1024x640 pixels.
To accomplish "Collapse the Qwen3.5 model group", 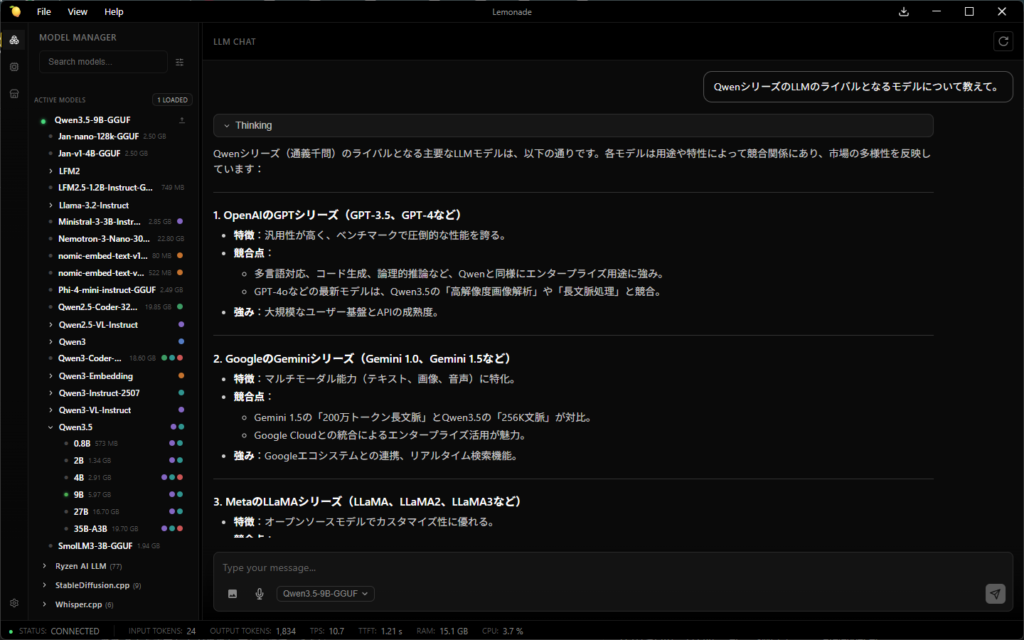I will pos(51,427).
